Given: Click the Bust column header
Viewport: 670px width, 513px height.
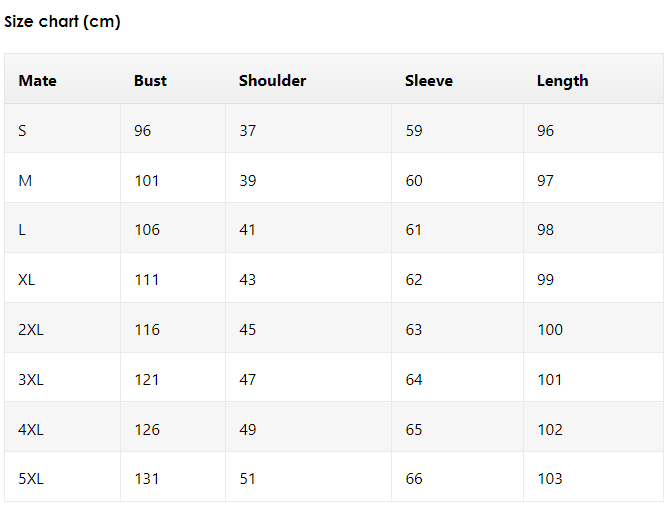Looking at the screenshot, I should [x=150, y=81].
